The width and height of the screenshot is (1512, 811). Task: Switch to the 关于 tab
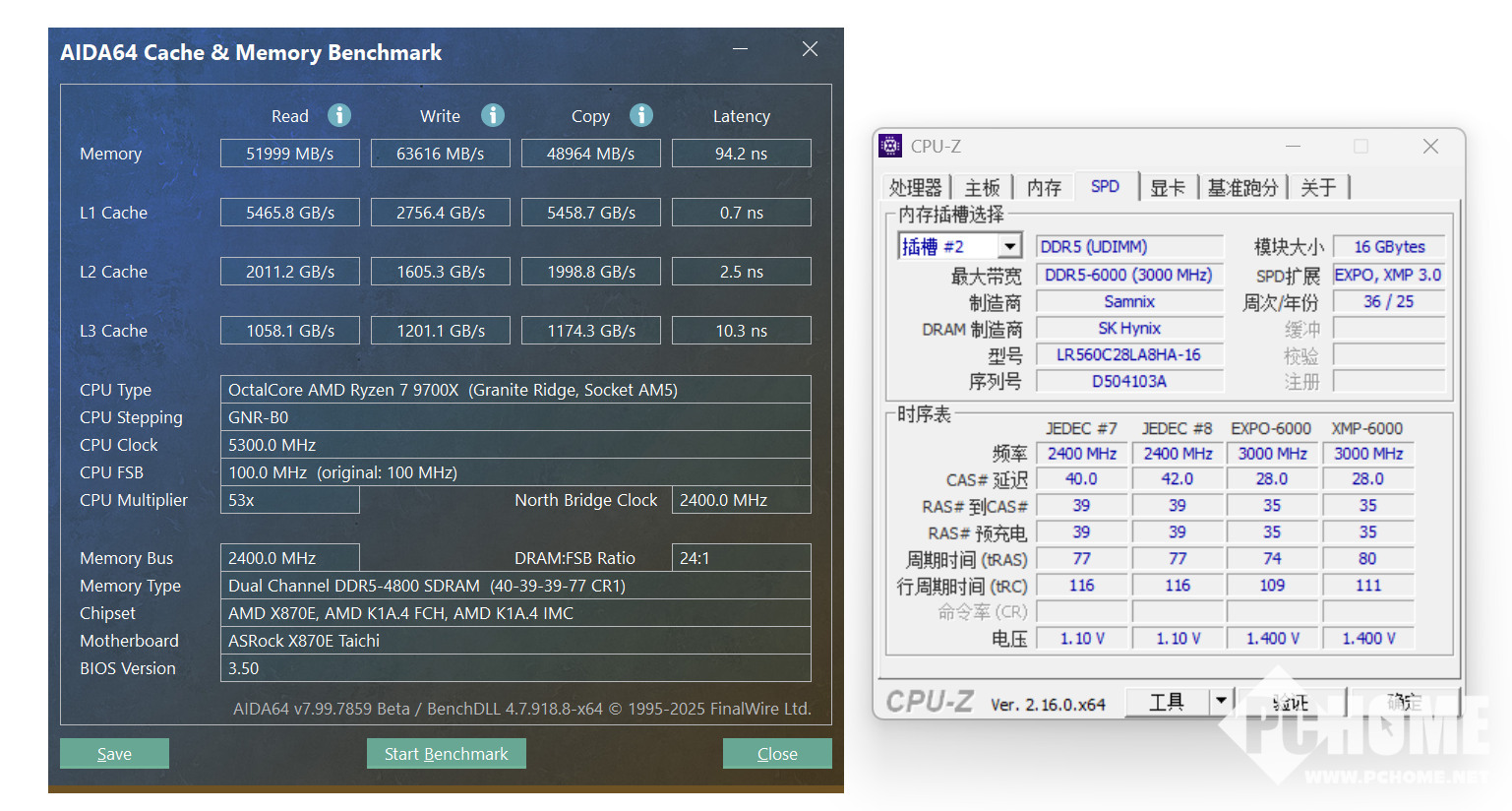1318,187
